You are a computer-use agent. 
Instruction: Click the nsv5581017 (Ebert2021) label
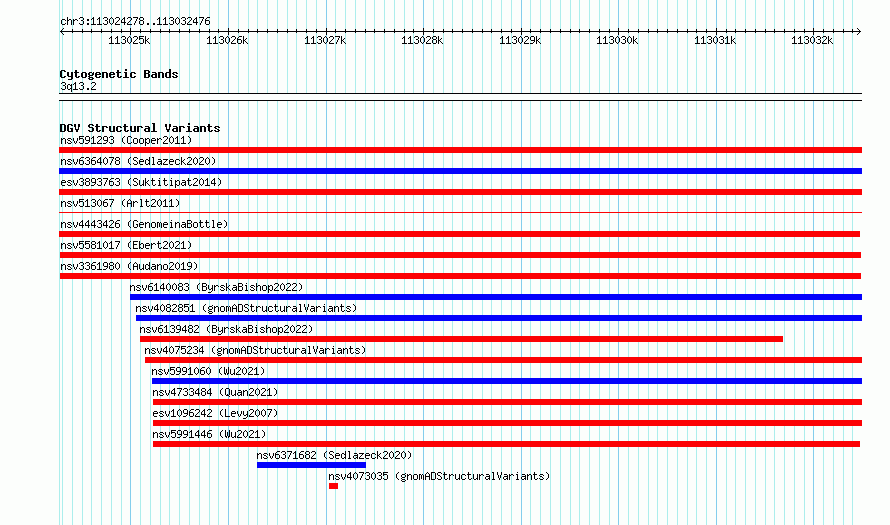click(126, 245)
